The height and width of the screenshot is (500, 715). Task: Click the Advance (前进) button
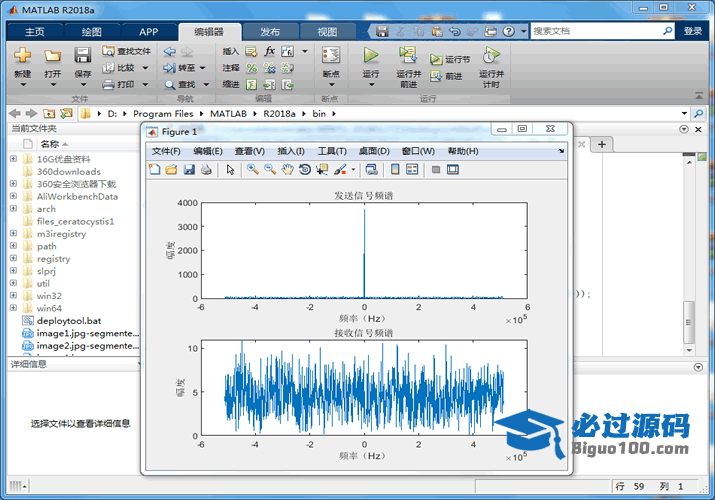(446, 76)
